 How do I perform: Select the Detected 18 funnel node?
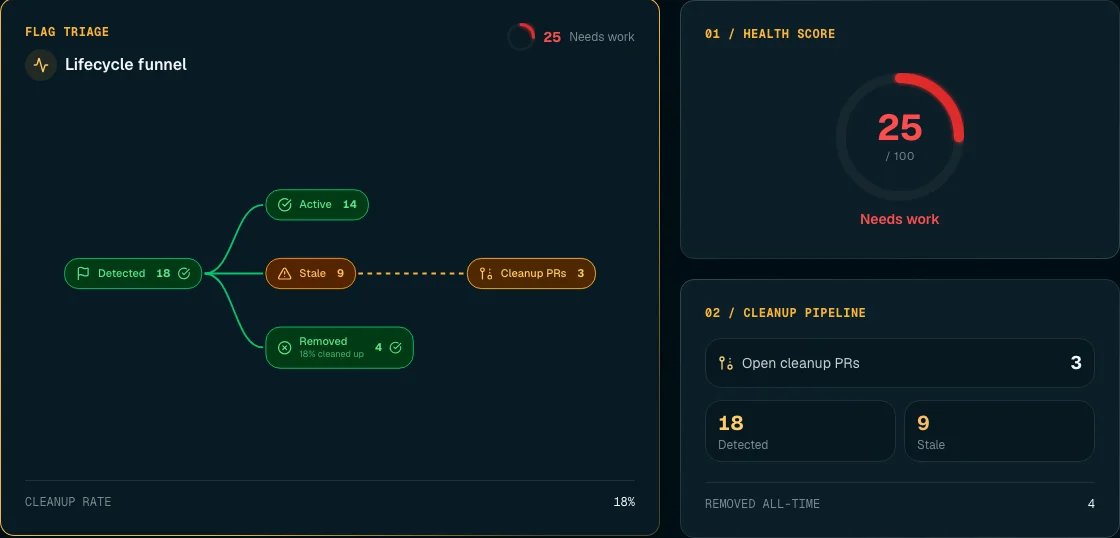(x=133, y=274)
